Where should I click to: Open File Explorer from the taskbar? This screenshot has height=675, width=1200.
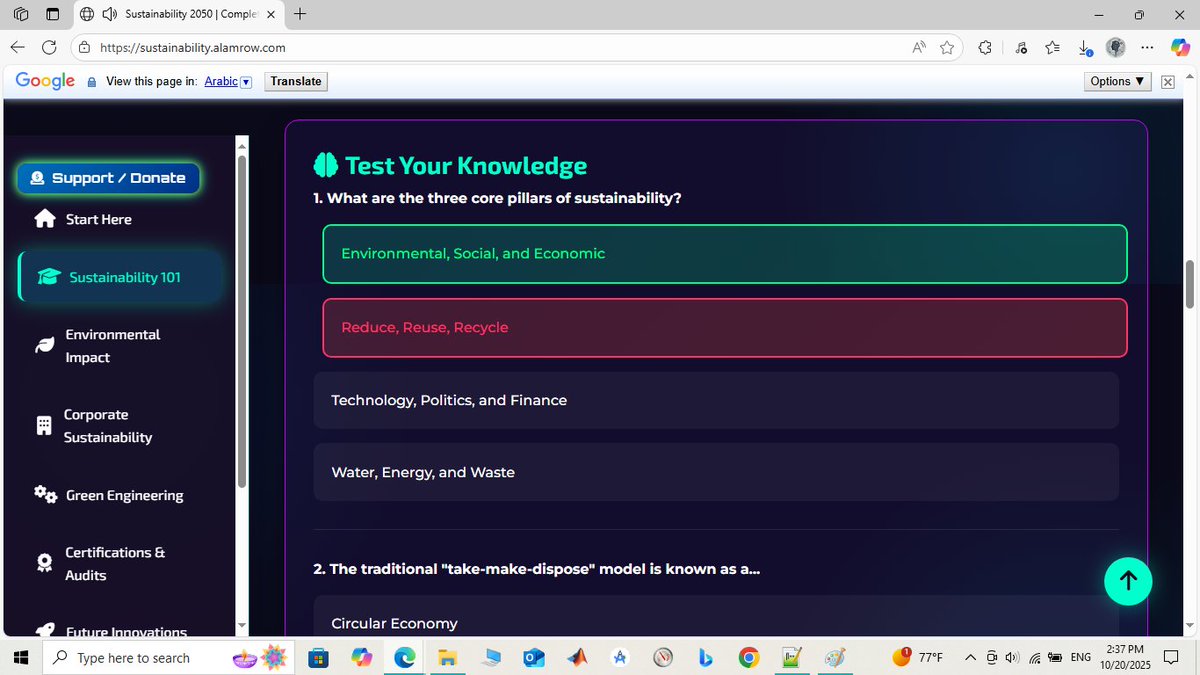tap(447, 657)
